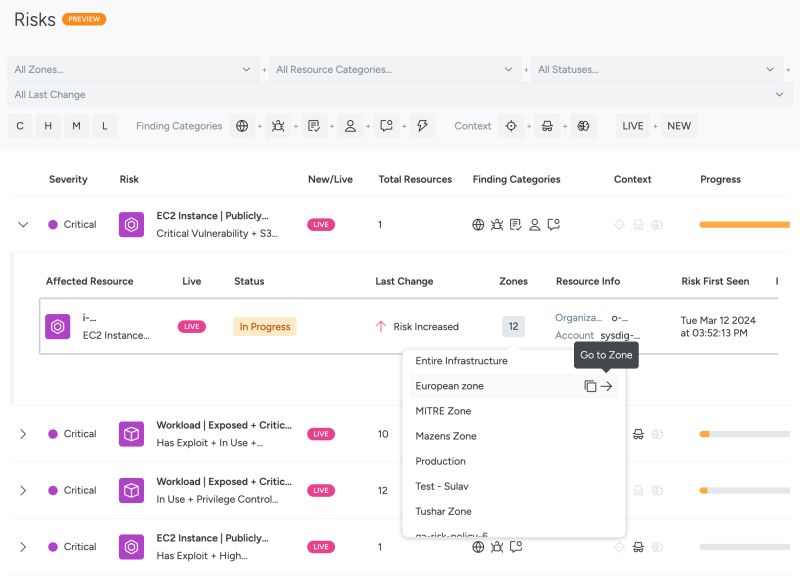Click the Workload cube icon with Has Exploit
Screen dimensions: 800x576
[x=130, y=434]
